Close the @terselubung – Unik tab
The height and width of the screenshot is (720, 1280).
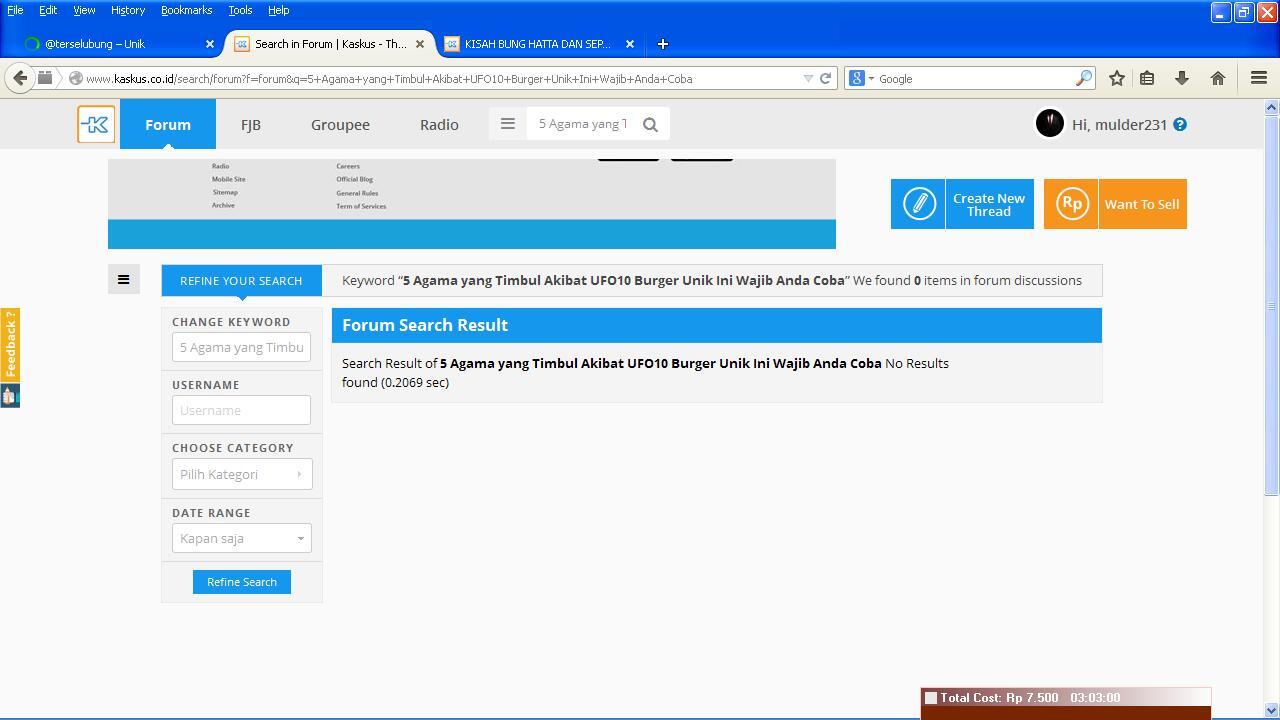tap(210, 44)
